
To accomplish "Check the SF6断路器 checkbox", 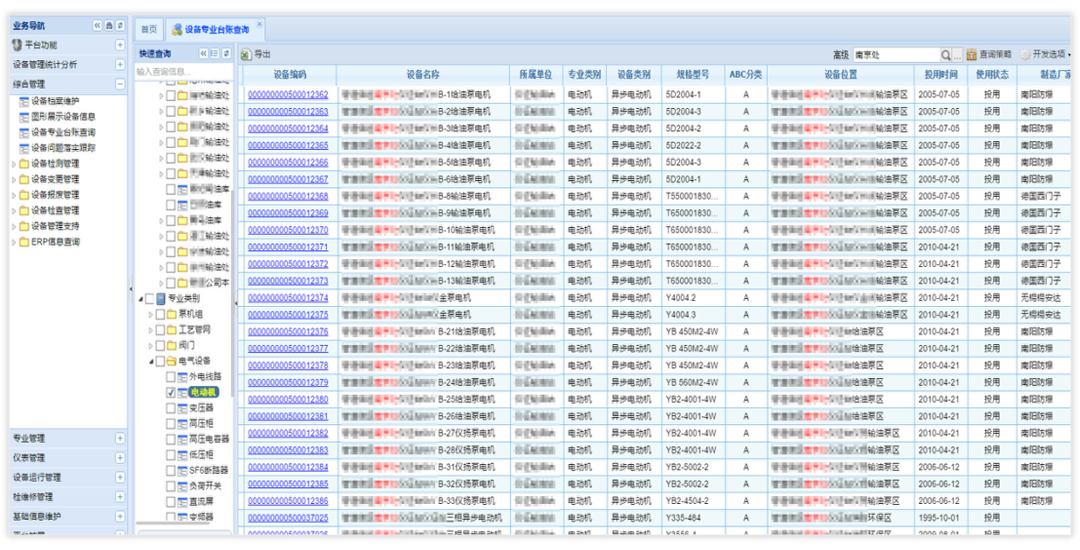I will click(x=171, y=470).
